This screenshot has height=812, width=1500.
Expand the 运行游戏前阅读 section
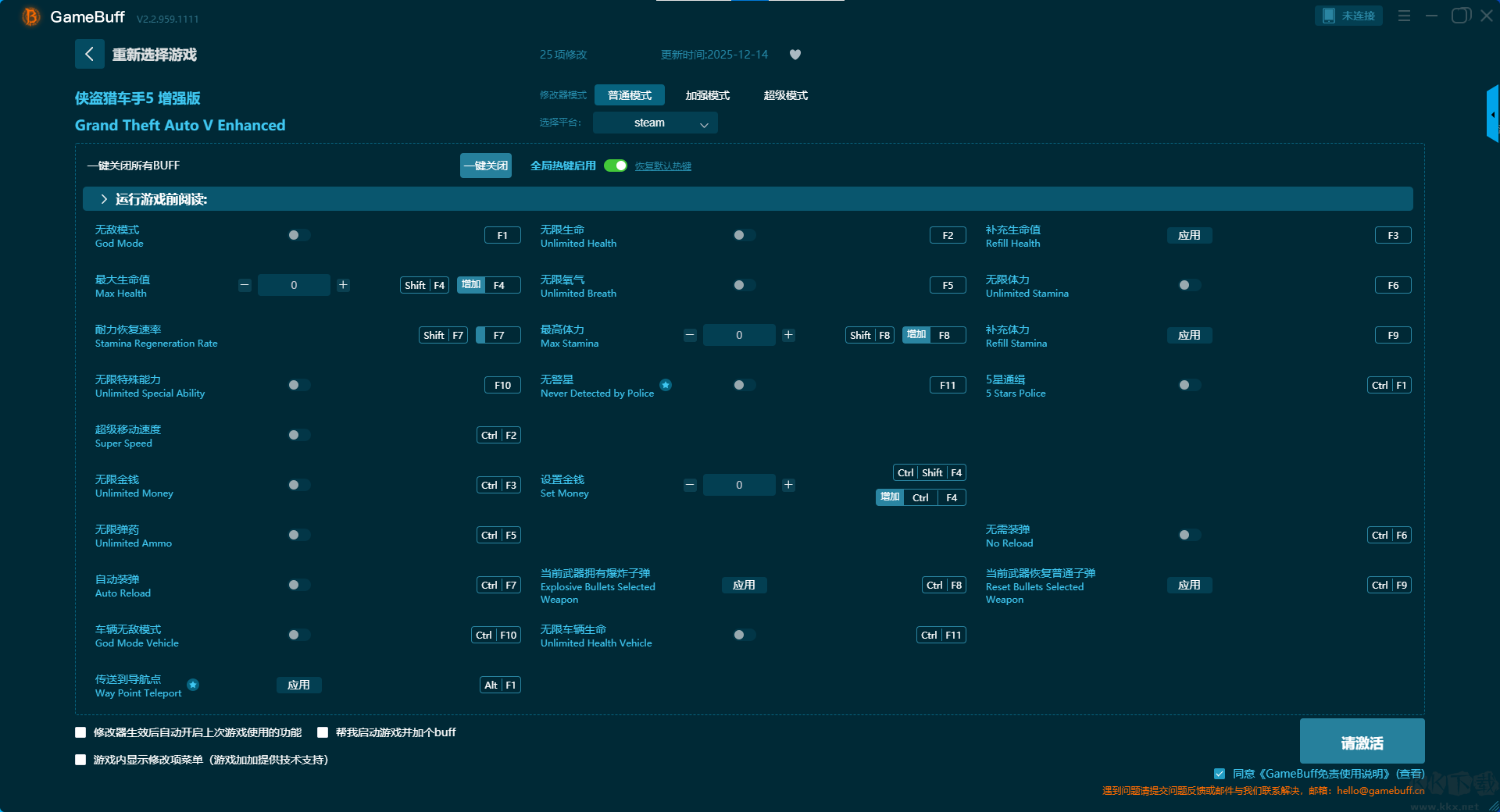pyautogui.click(x=748, y=199)
